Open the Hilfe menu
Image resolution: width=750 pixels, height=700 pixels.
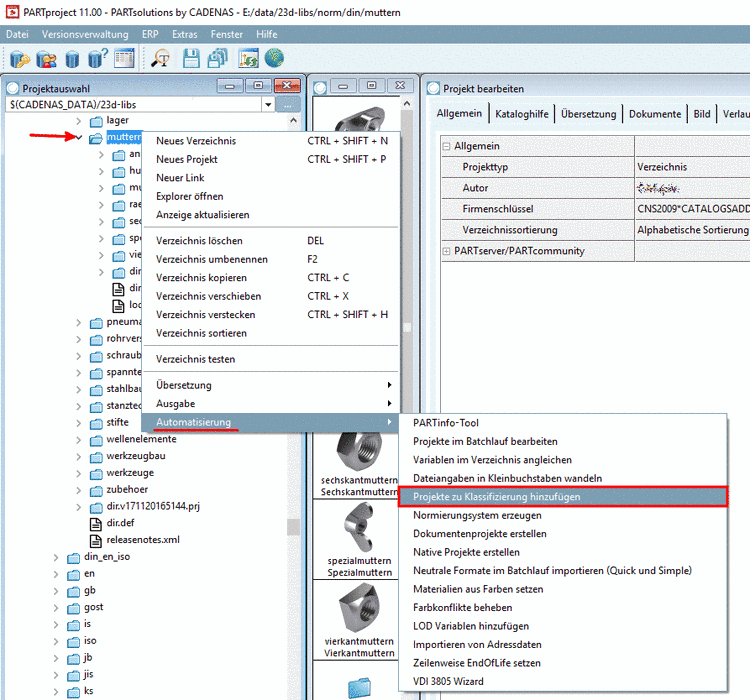[x=266, y=34]
